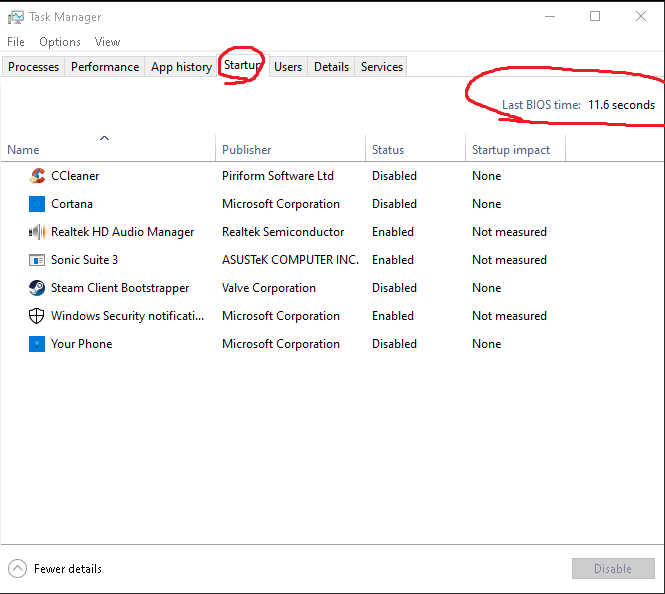The height and width of the screenshot is (594, 665).
Task: Switch to the Services tab
Action: pos(381,67)
